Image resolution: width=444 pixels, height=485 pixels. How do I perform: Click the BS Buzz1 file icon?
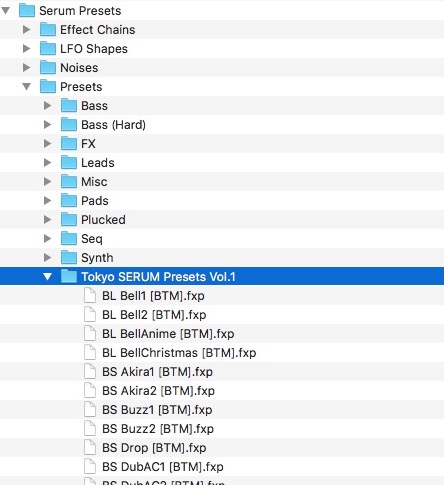pyautogui.click(x=90, y=410)
